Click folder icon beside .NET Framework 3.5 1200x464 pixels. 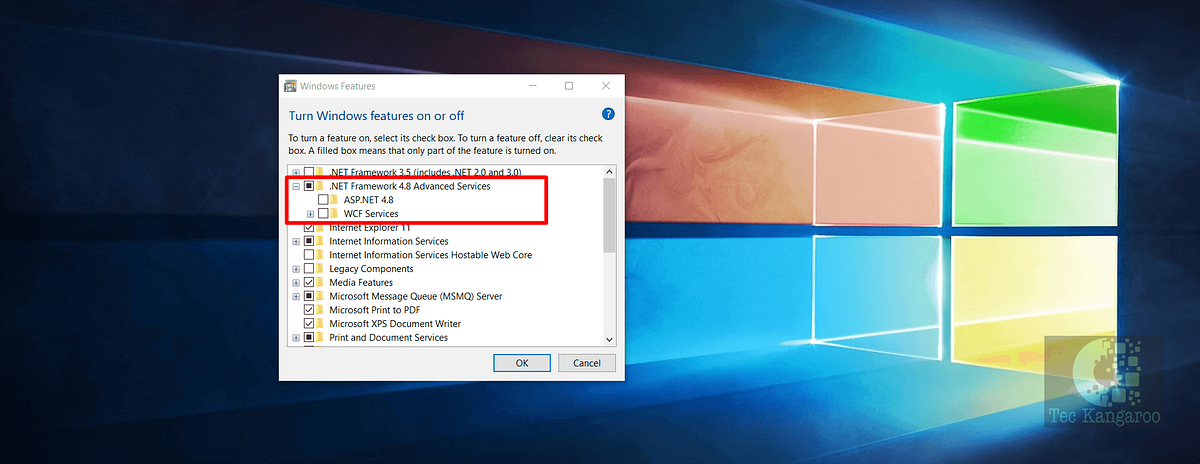322,172
